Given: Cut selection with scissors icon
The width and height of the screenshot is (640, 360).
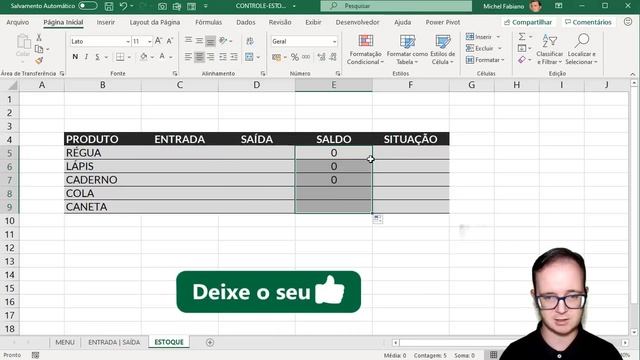Looking at the screenshot, I should 39,38.
